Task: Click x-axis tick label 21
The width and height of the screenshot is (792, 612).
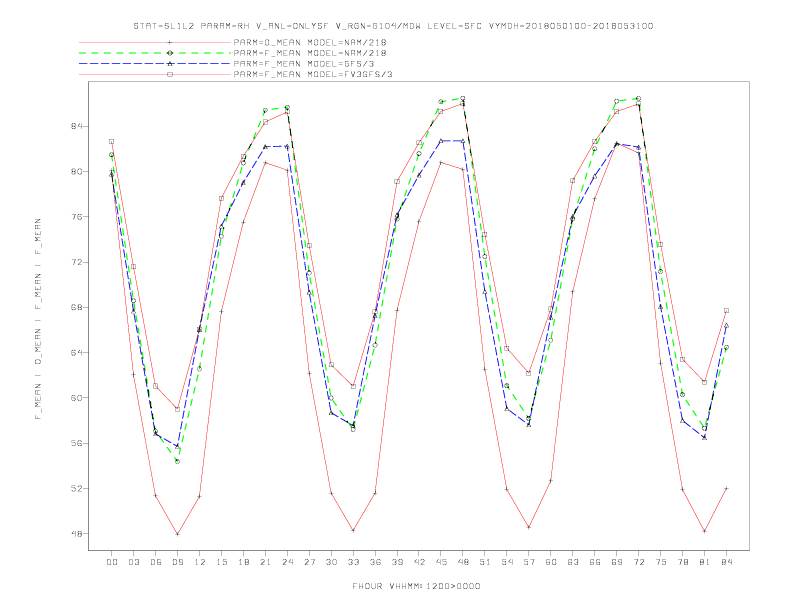Action: [x=265, y=562]
